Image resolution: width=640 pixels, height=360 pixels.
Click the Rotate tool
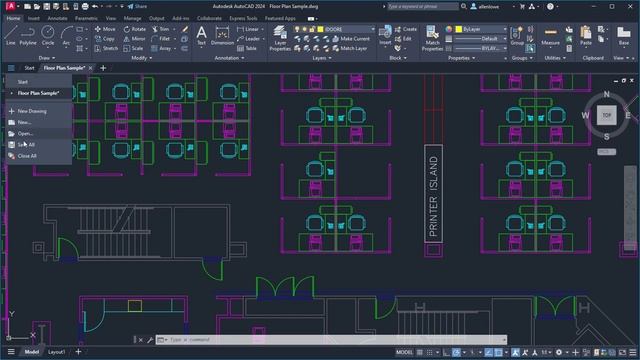click(x=134, y=29)
